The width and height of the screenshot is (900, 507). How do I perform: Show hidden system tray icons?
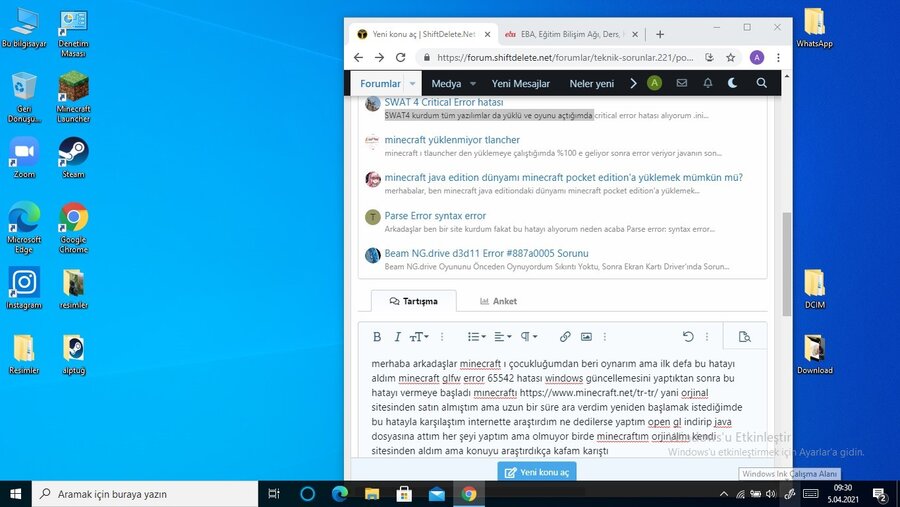tap(724, 494)
